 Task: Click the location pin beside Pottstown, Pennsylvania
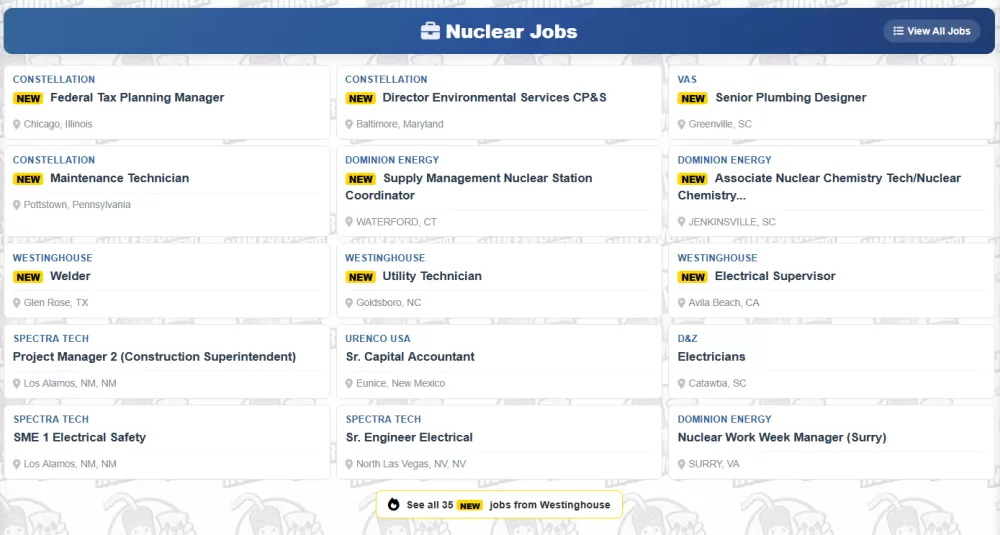(x=17, y=205)
